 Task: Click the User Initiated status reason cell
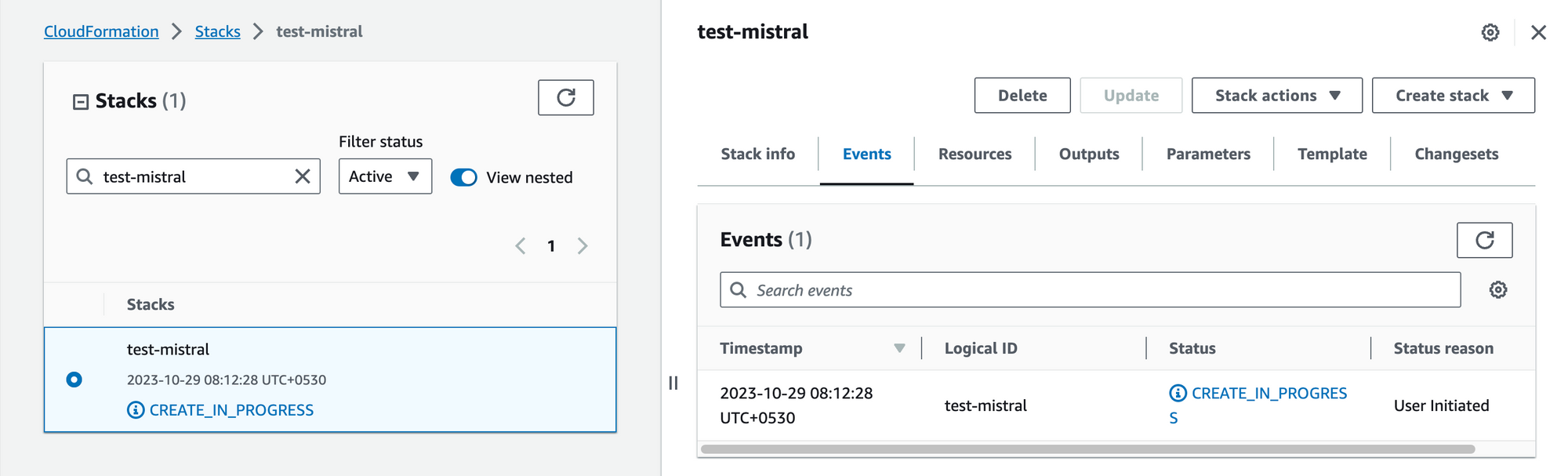click(1441, 405)
